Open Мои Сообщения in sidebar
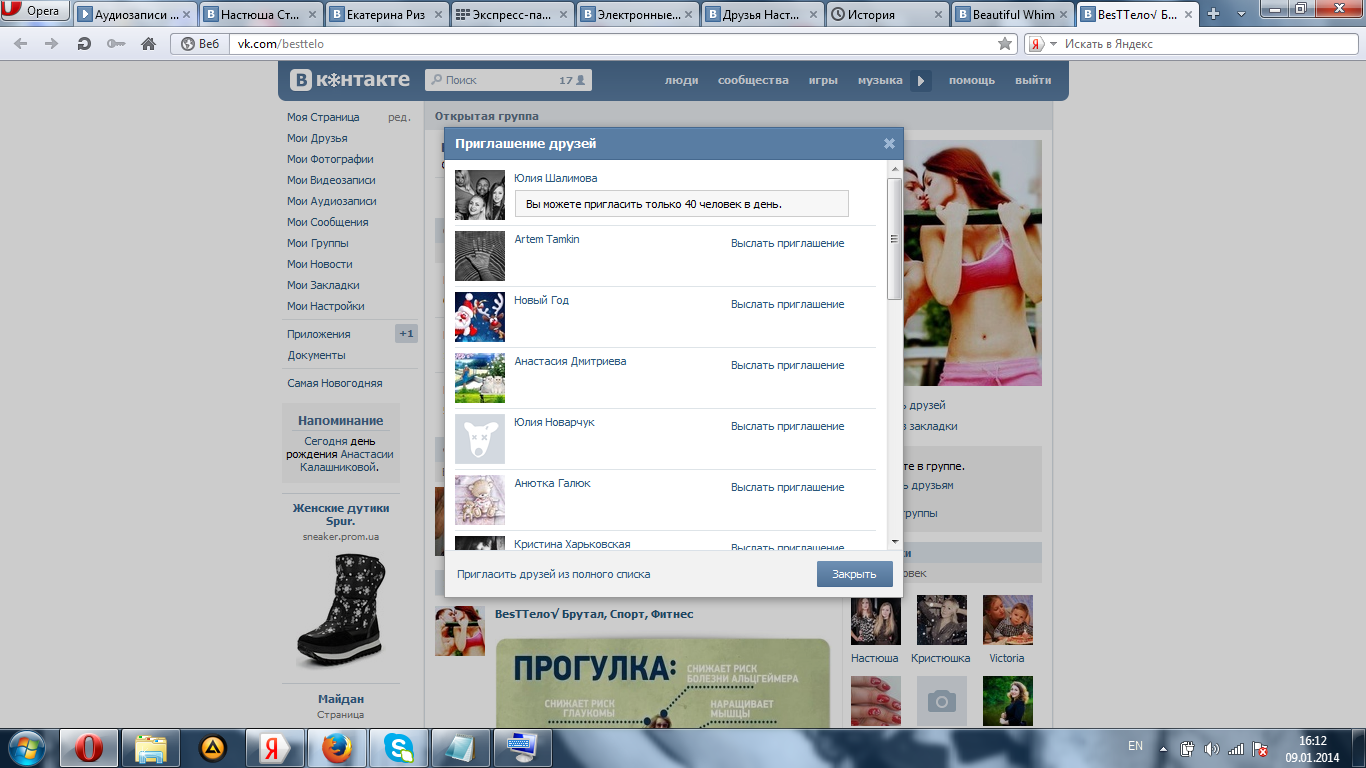Viewport: 1366px width, 768px height. point(327,222)
